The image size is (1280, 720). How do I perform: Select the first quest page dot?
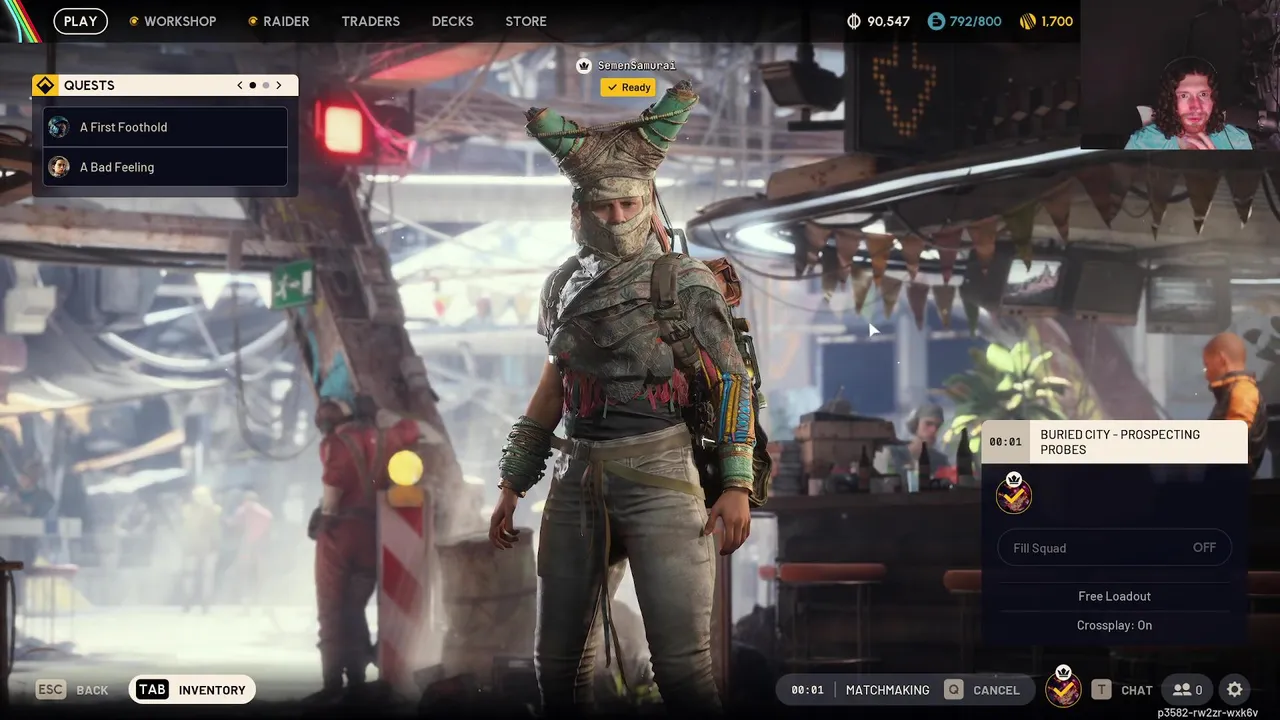click(x=252, y=86)
